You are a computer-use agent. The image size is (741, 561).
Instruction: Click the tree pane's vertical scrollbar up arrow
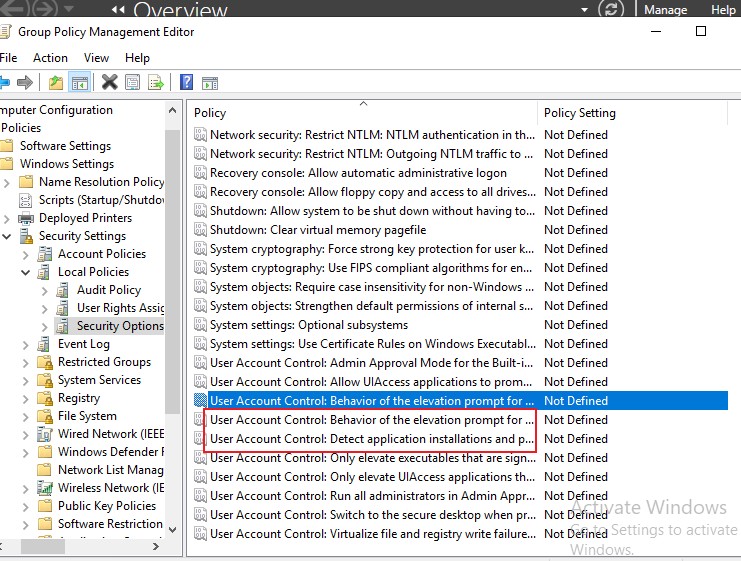click(172, 110)
